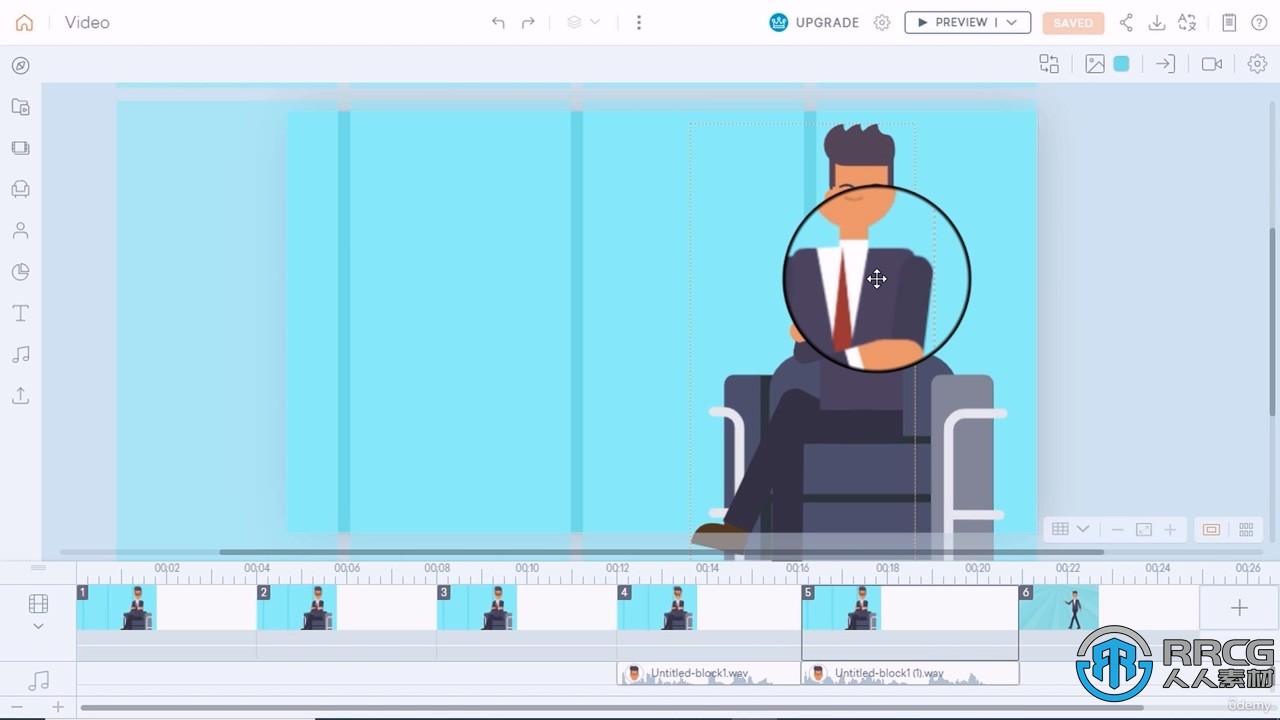The width and height of the screenshot is (1280, 720).
Task: Select the Untitled-block1.wav audio clip
Action: [x=709, y=674]
